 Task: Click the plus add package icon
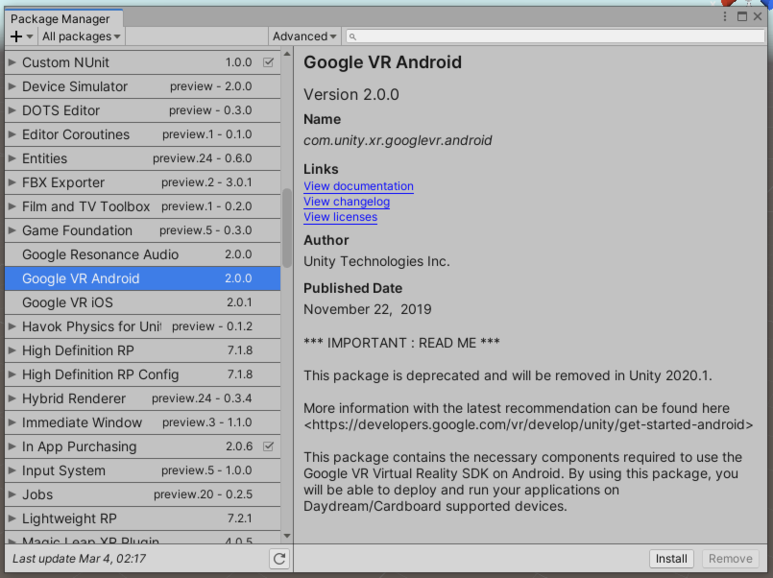pyautogui.click(x=16, y=36)
